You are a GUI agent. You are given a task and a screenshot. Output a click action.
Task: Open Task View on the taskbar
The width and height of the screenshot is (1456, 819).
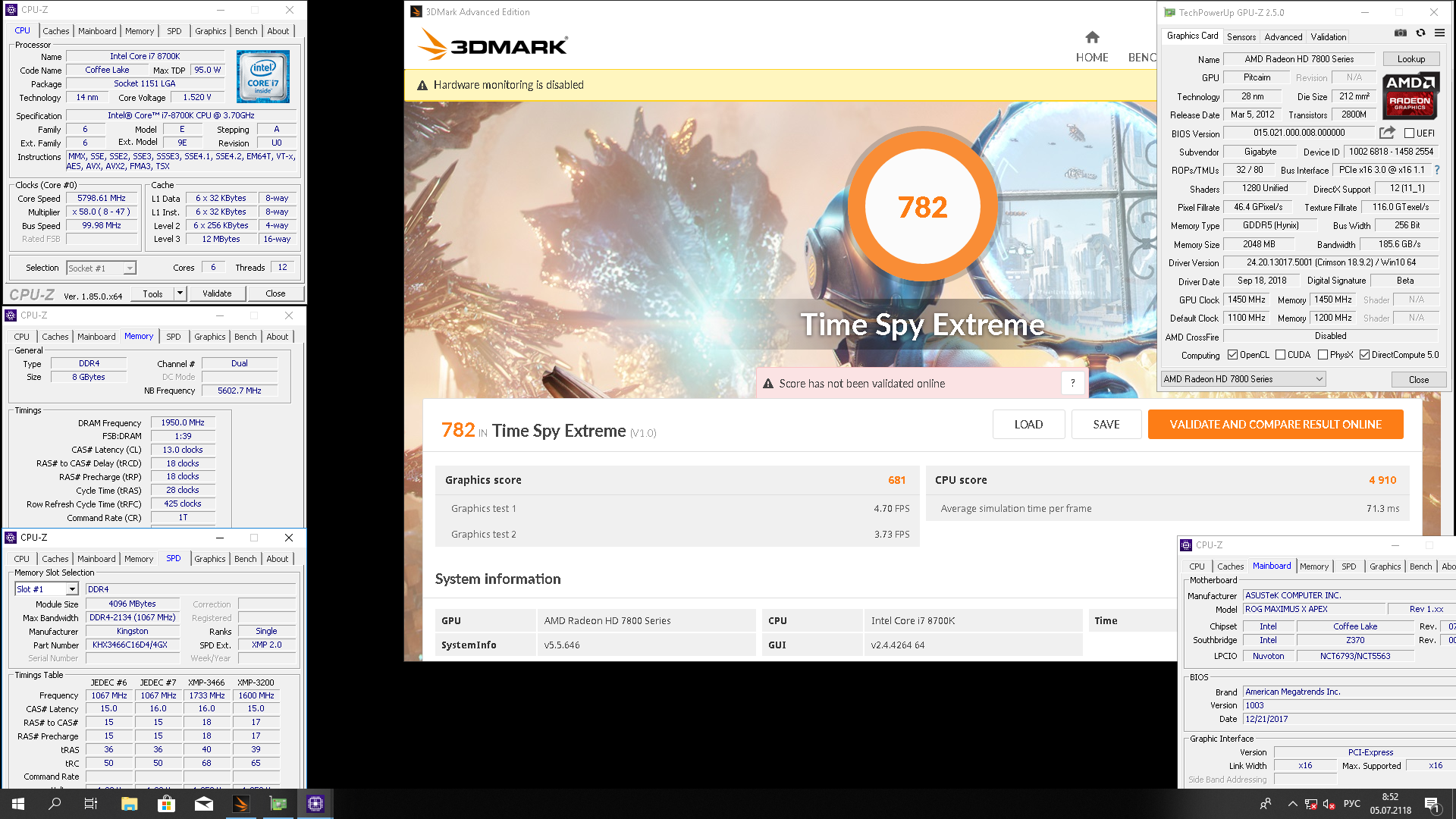click(91, 804)
